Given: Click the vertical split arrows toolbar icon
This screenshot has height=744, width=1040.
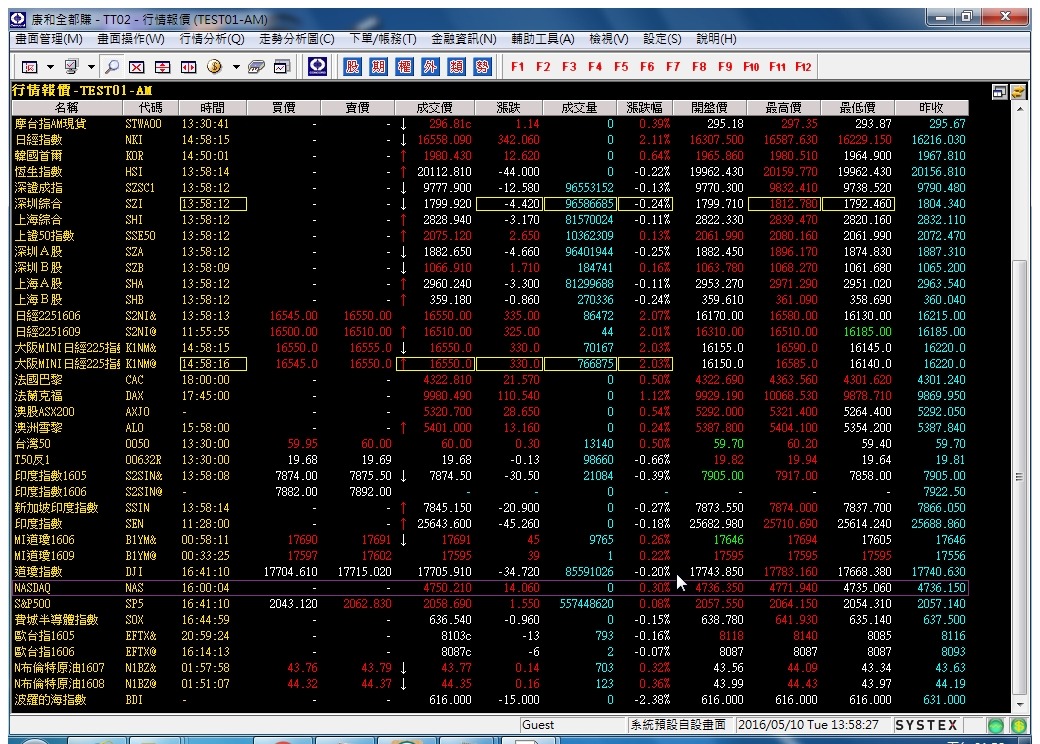Looking at the screenshot, I should pos(162,66).
